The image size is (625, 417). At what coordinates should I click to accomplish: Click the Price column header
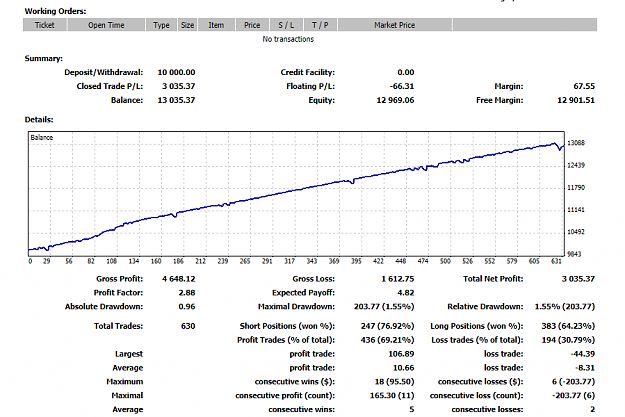point(252,25)
